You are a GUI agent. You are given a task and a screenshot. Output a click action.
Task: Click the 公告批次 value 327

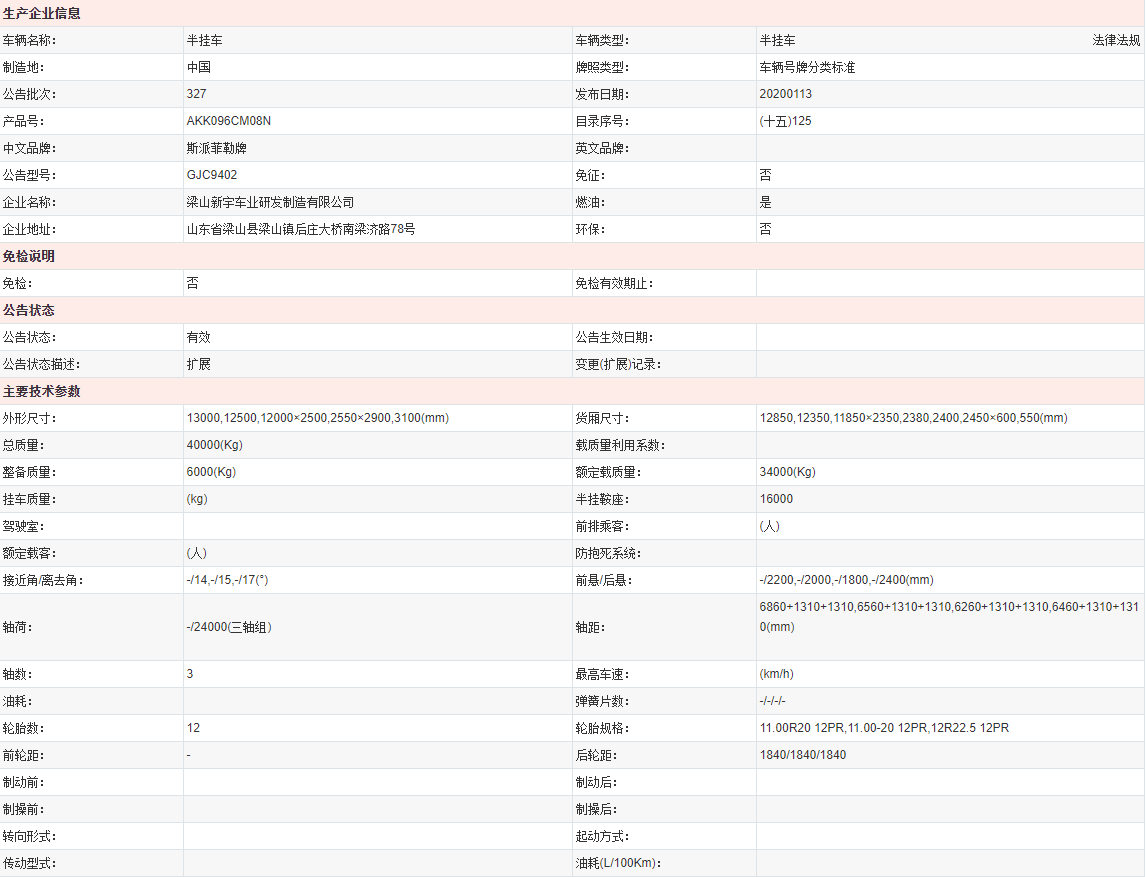[196, 94]
